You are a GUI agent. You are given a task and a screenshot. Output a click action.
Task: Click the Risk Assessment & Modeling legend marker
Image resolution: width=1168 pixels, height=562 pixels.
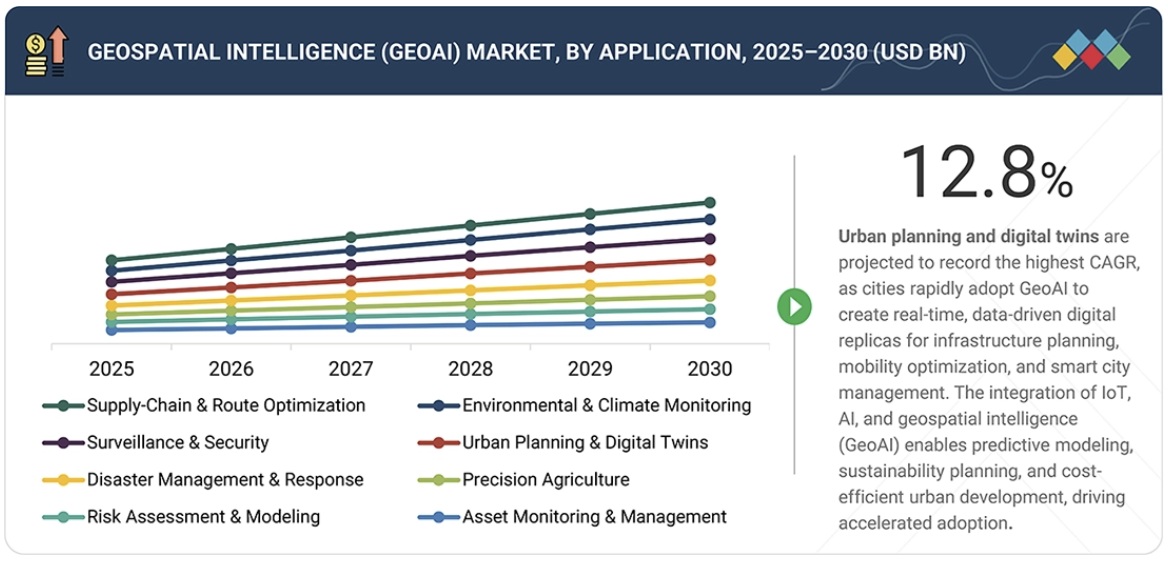(x=63, y=517)
